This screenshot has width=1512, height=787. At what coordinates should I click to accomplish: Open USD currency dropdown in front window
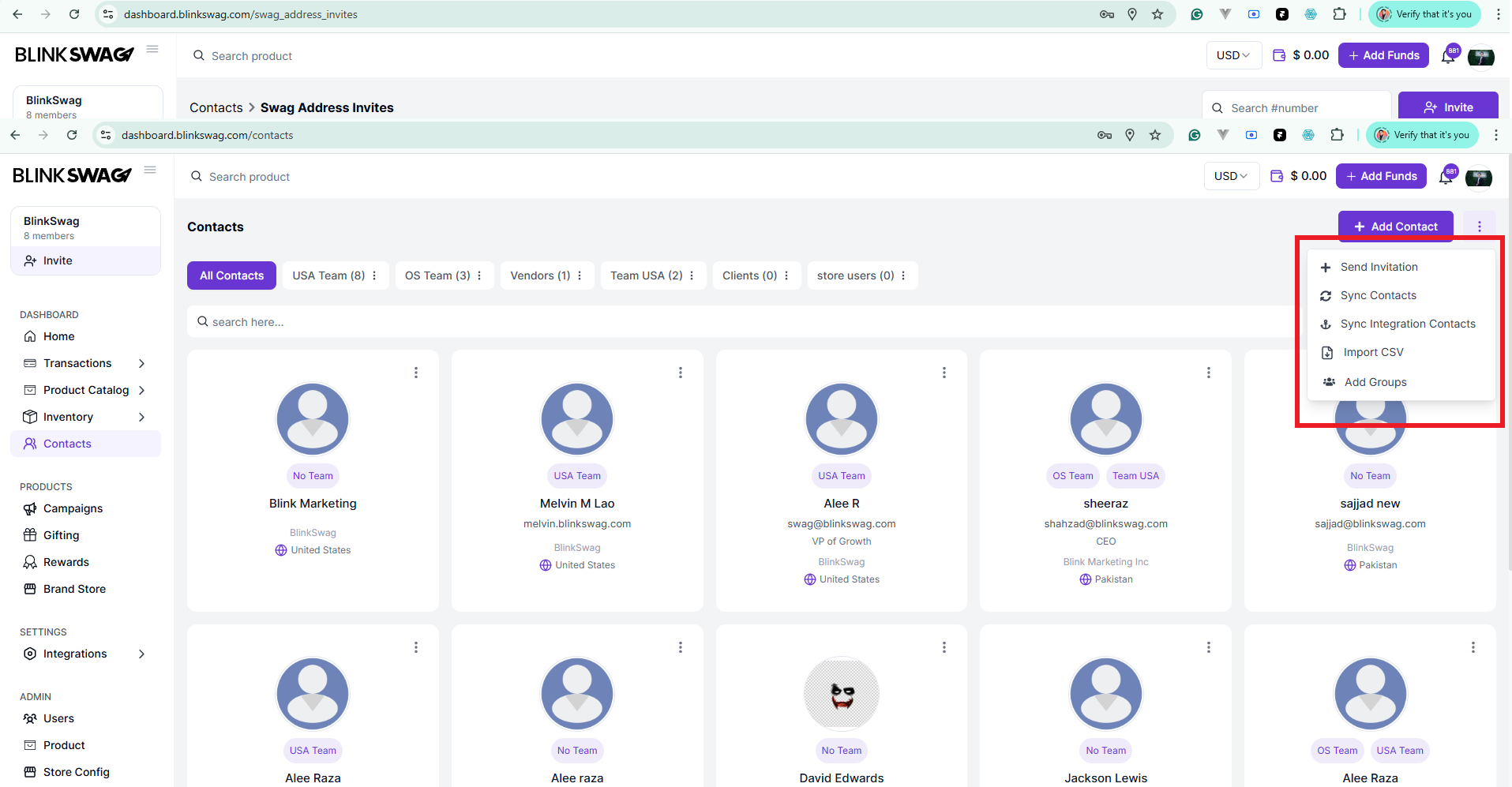point(1231,176)
